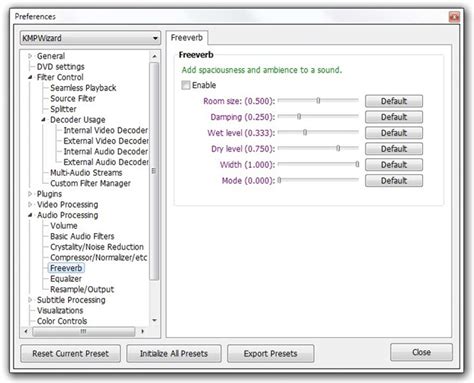
Task: Select Multi-Audio Streams tree item
Action: point(86,173)
